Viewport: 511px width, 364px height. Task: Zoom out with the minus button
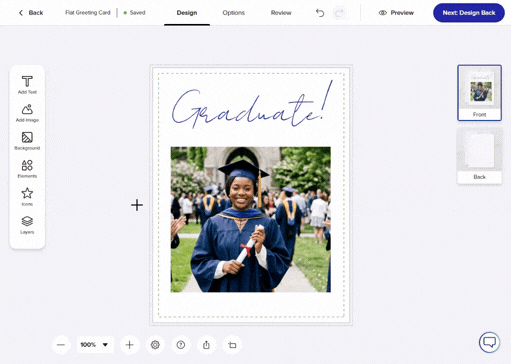point(61,345)
